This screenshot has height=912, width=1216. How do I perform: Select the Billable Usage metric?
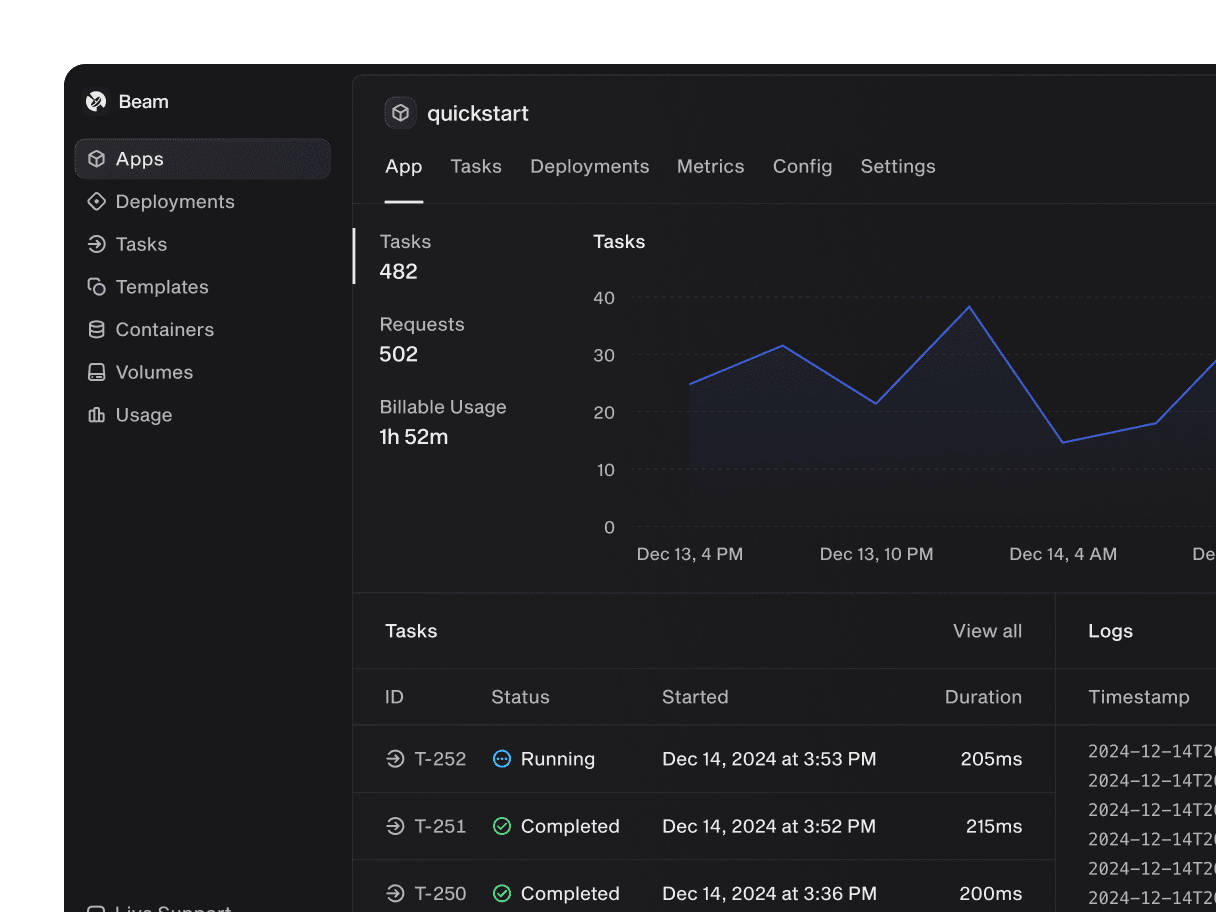442,422
